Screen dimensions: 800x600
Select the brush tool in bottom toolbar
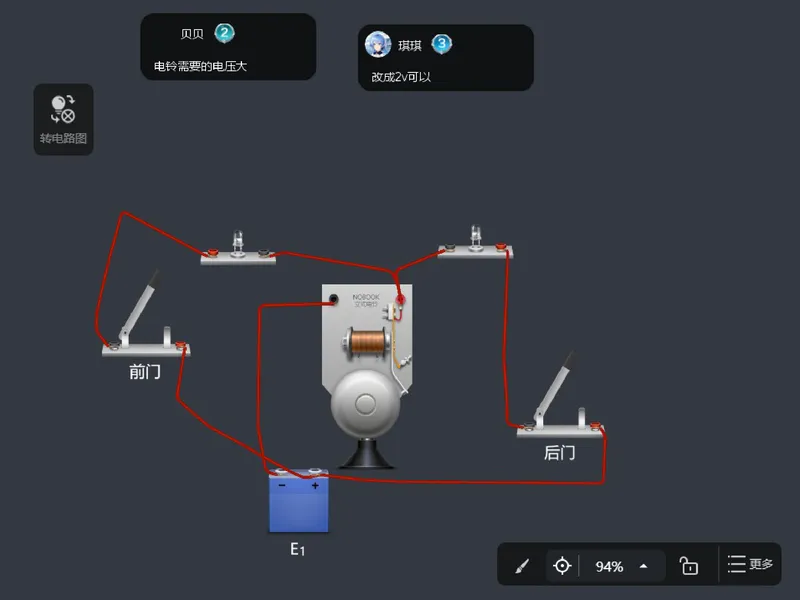(x=522, y=566)
